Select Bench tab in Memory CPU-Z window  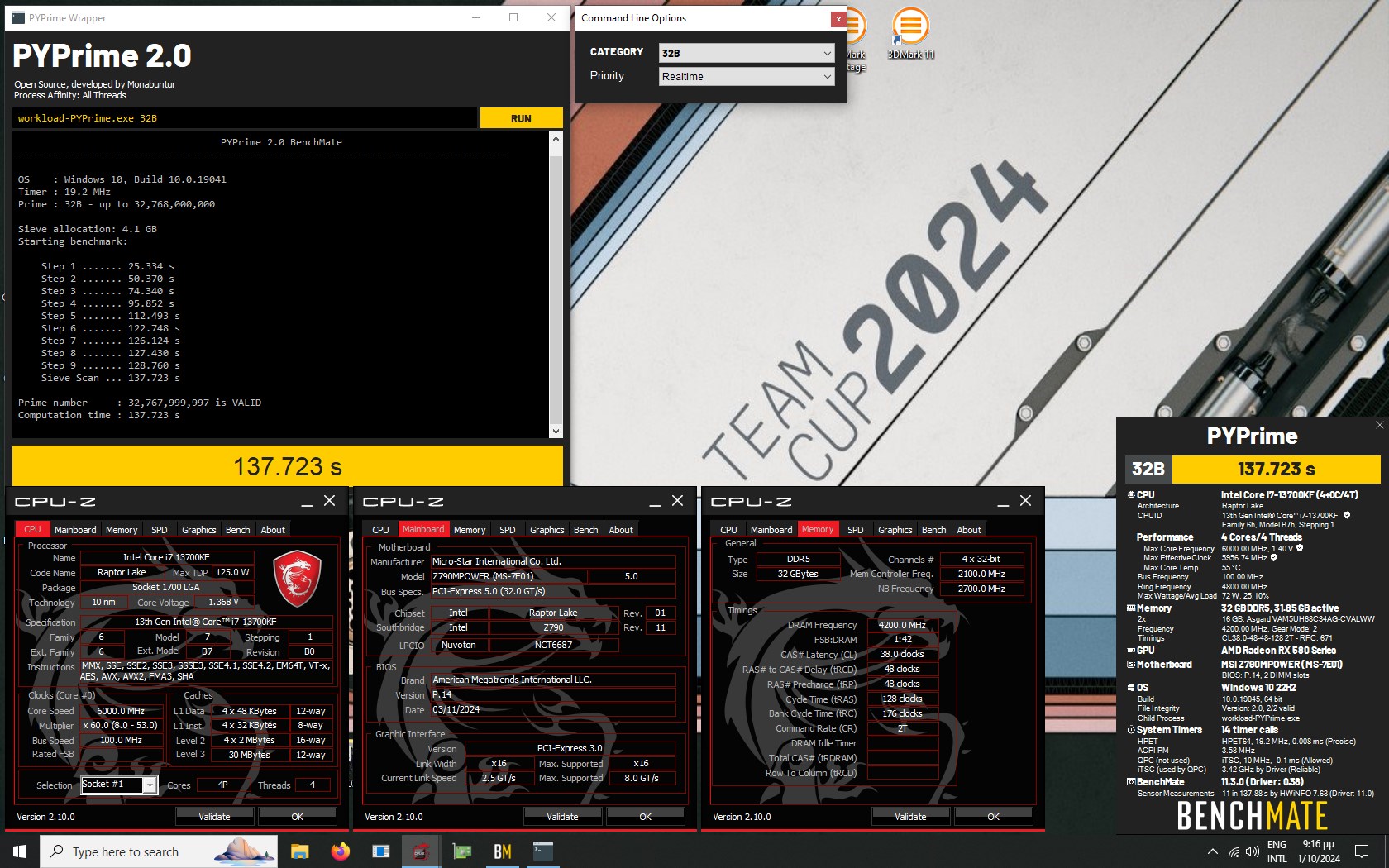point(933,530)
